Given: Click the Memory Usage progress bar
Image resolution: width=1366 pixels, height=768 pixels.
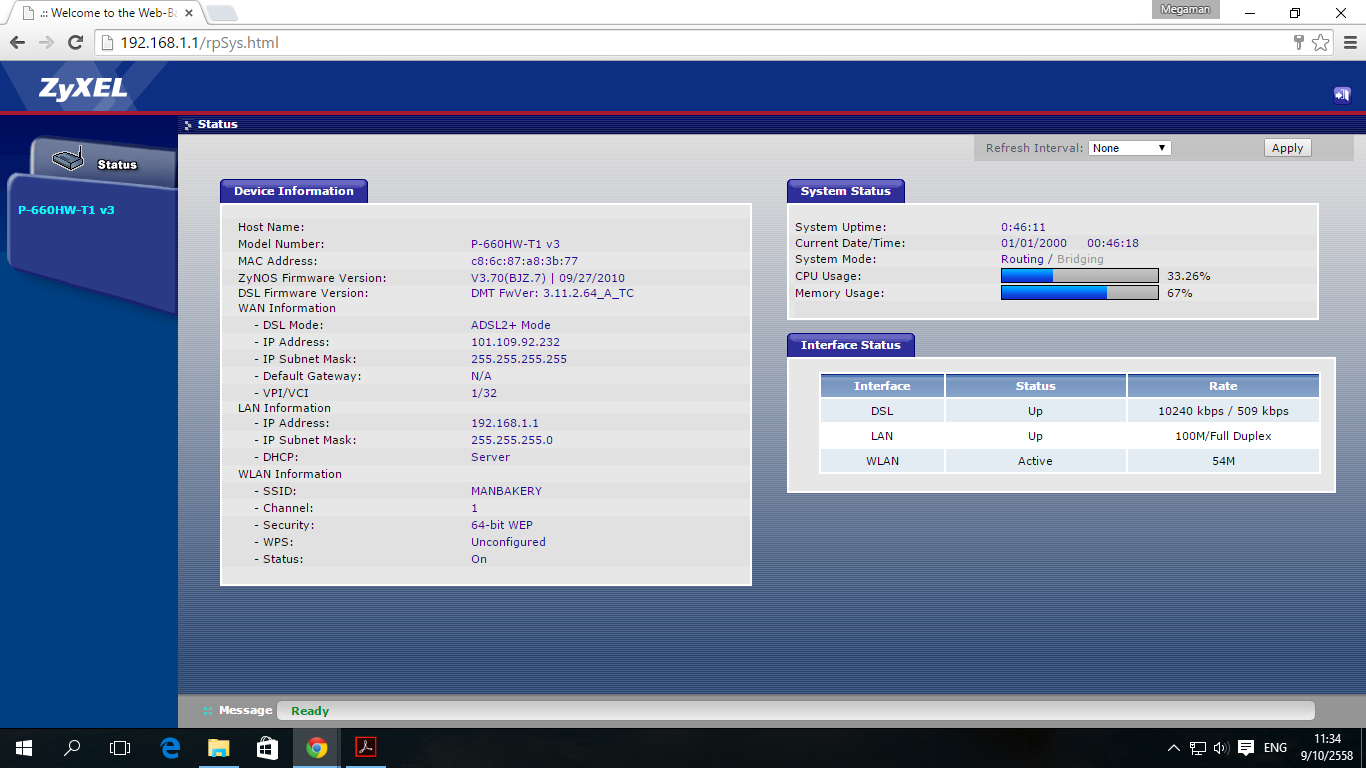Looking at the screenshot, I should pyautogui.click(x=1080, y=293).
